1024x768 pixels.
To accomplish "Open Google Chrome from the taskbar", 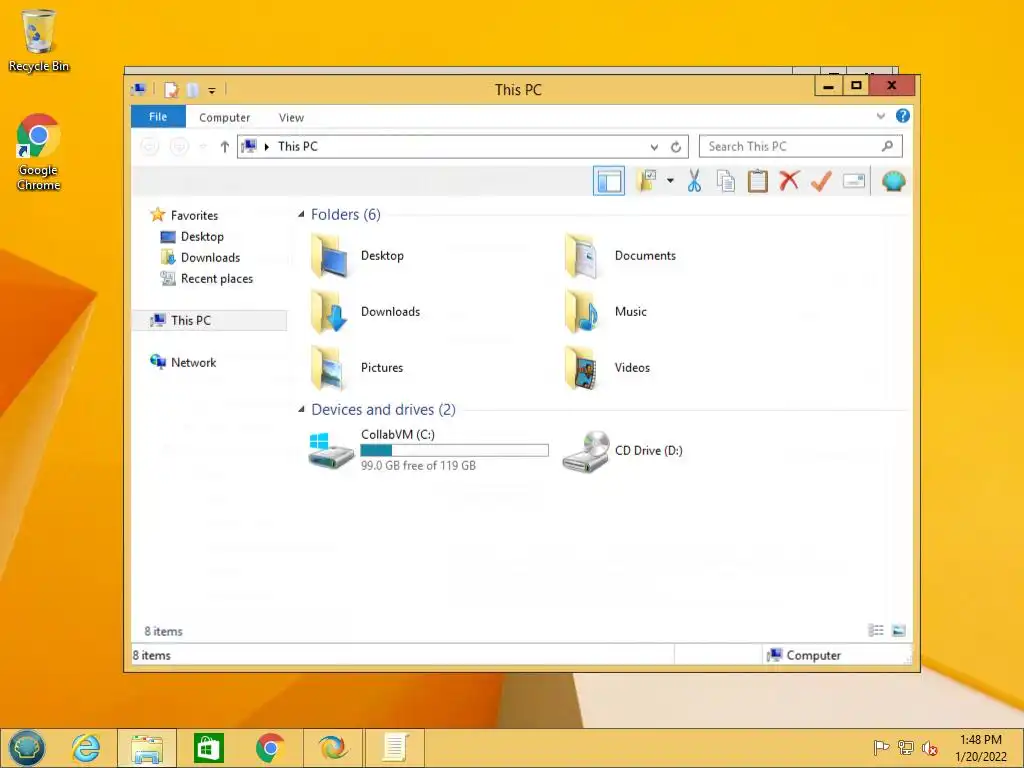I will pyautogui.click(x=270, y=748).
